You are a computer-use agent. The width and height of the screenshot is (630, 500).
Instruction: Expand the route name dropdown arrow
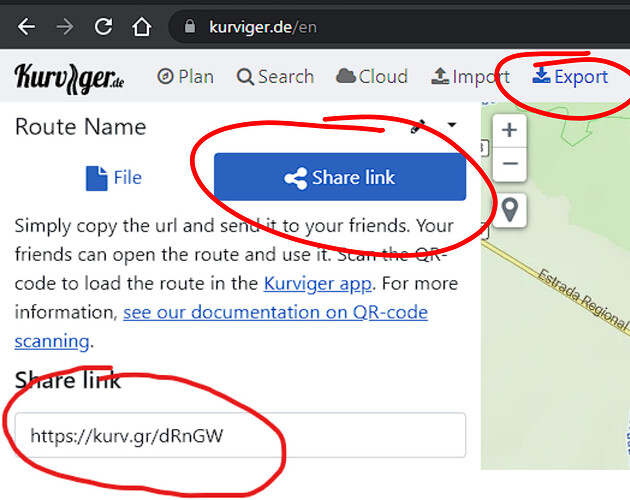[x=452, y=125]
